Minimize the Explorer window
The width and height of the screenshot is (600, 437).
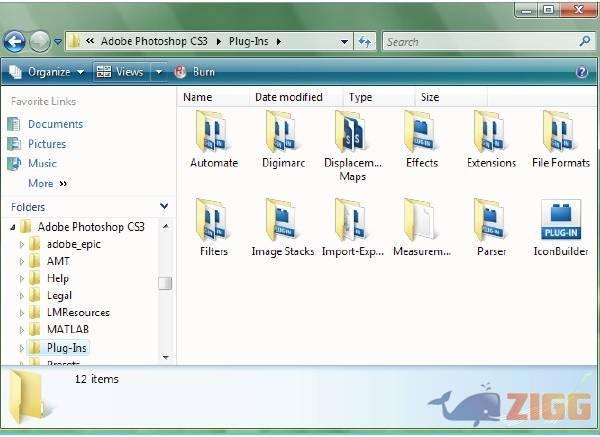527,10
